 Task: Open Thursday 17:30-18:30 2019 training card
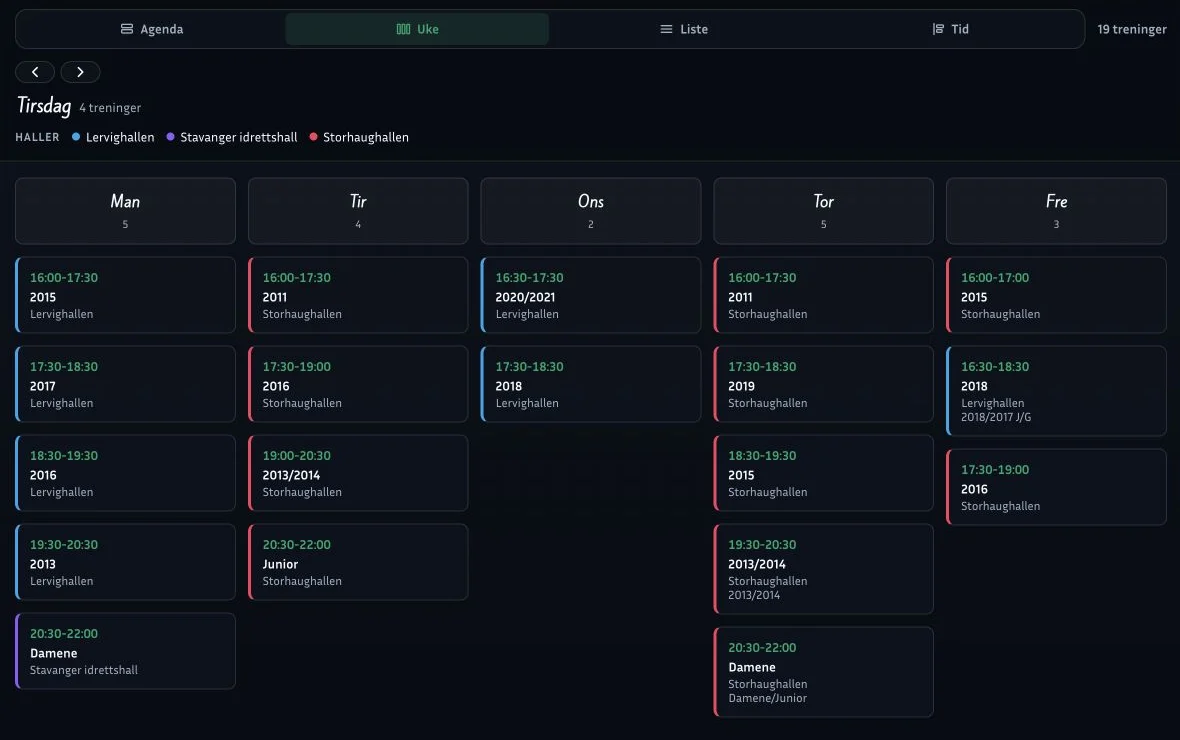click(823, 384)
